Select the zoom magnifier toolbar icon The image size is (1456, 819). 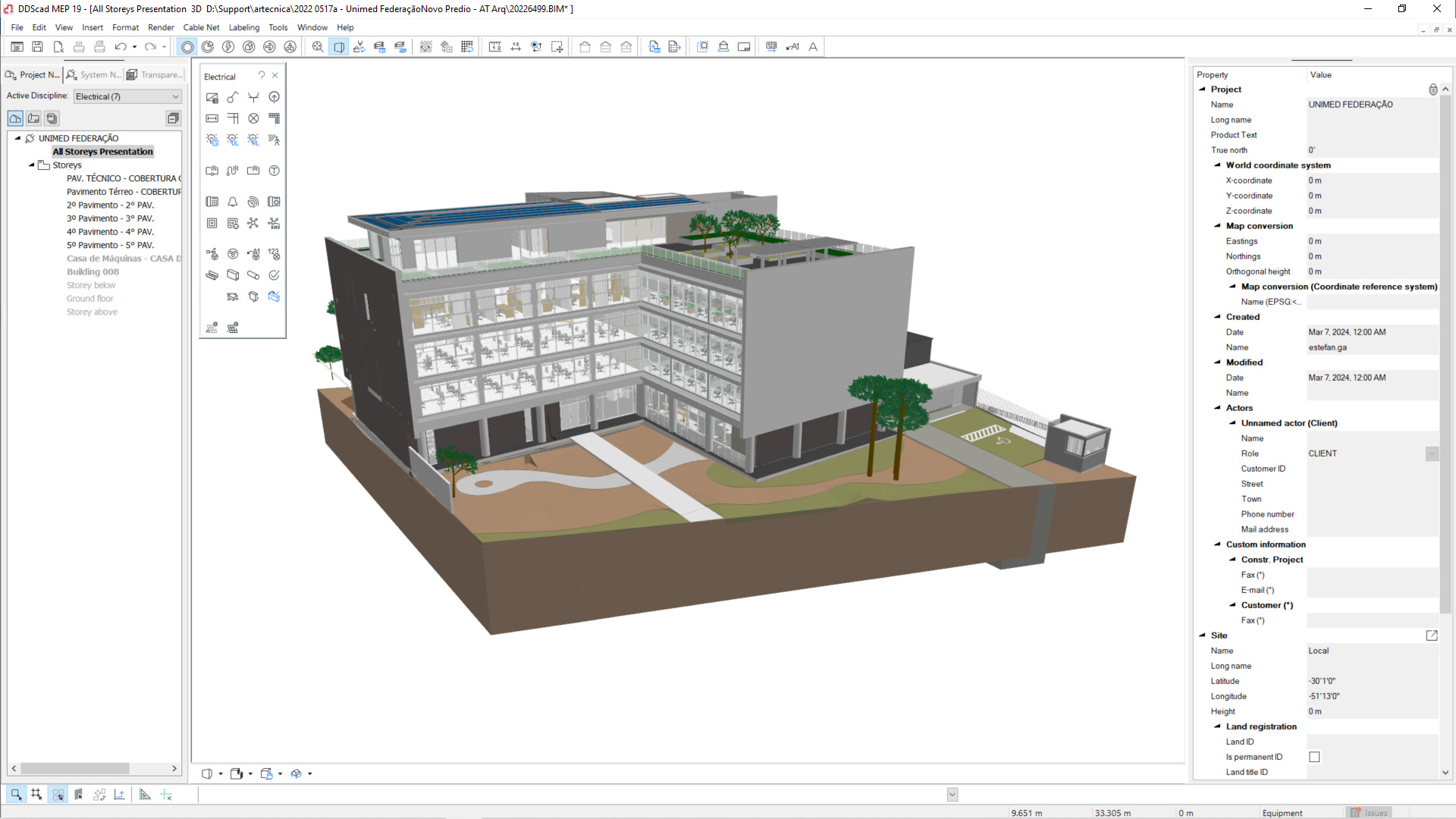click(318, 47)
